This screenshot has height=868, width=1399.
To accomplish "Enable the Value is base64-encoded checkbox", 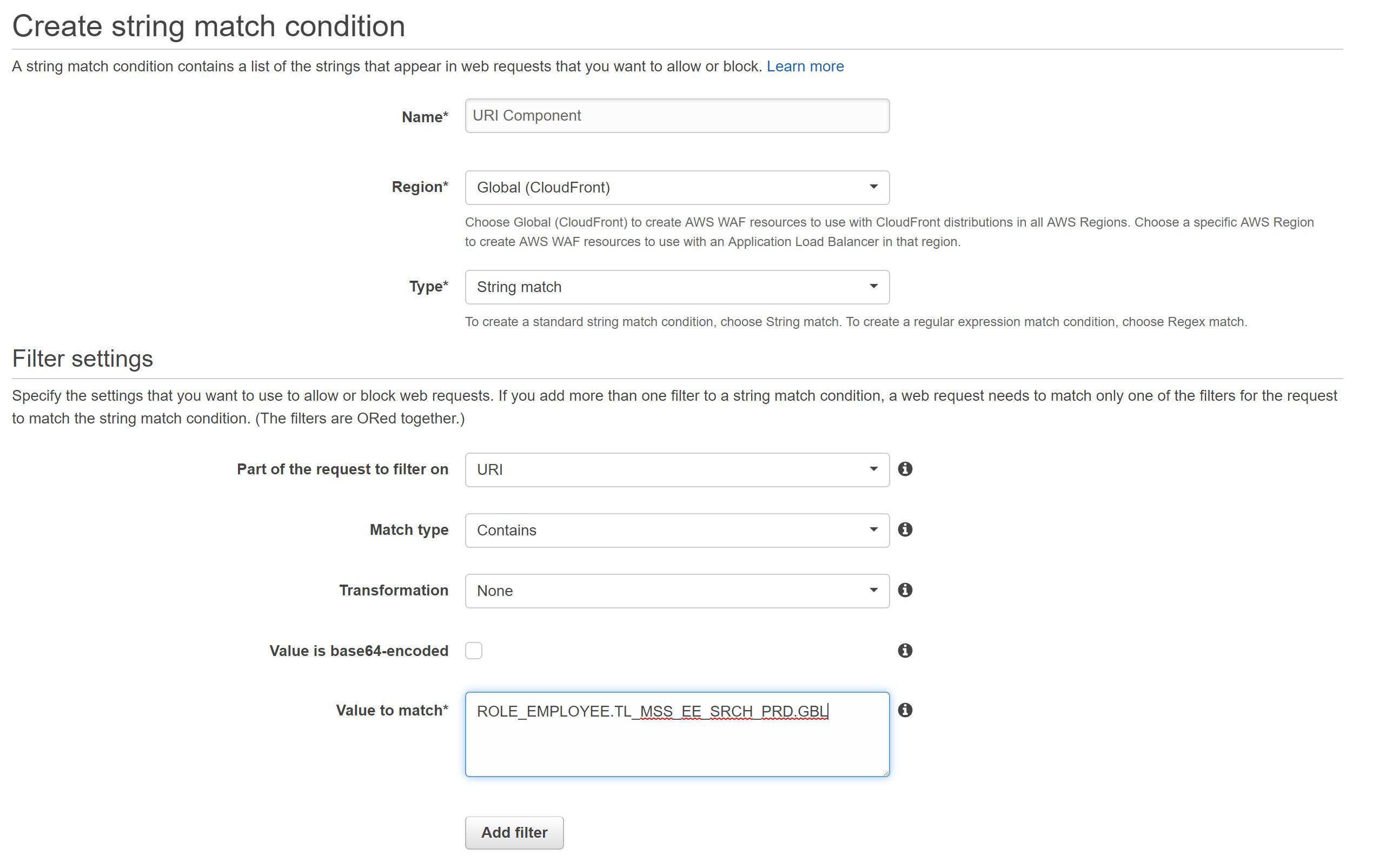I will pos(474,651).
